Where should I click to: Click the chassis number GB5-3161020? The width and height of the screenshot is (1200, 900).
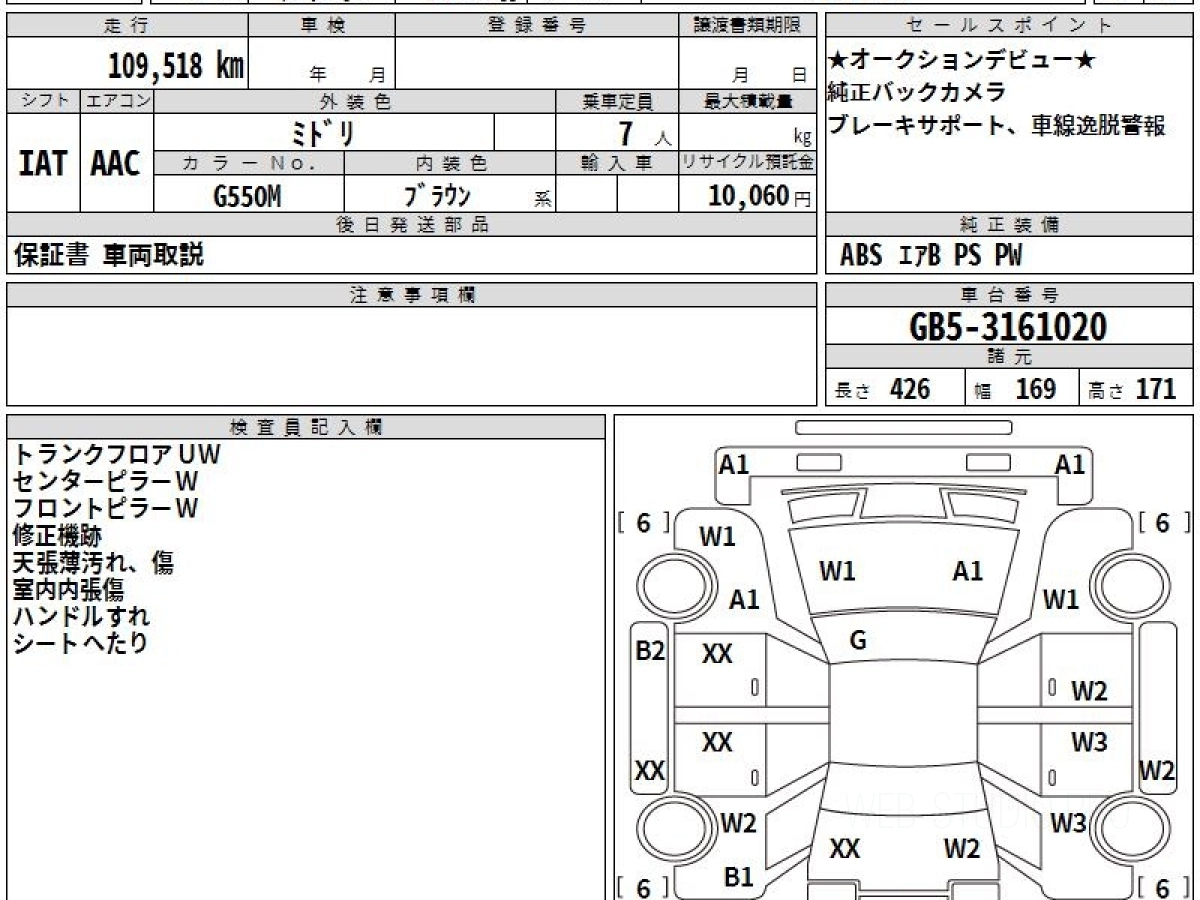[x=1009, y=327]
